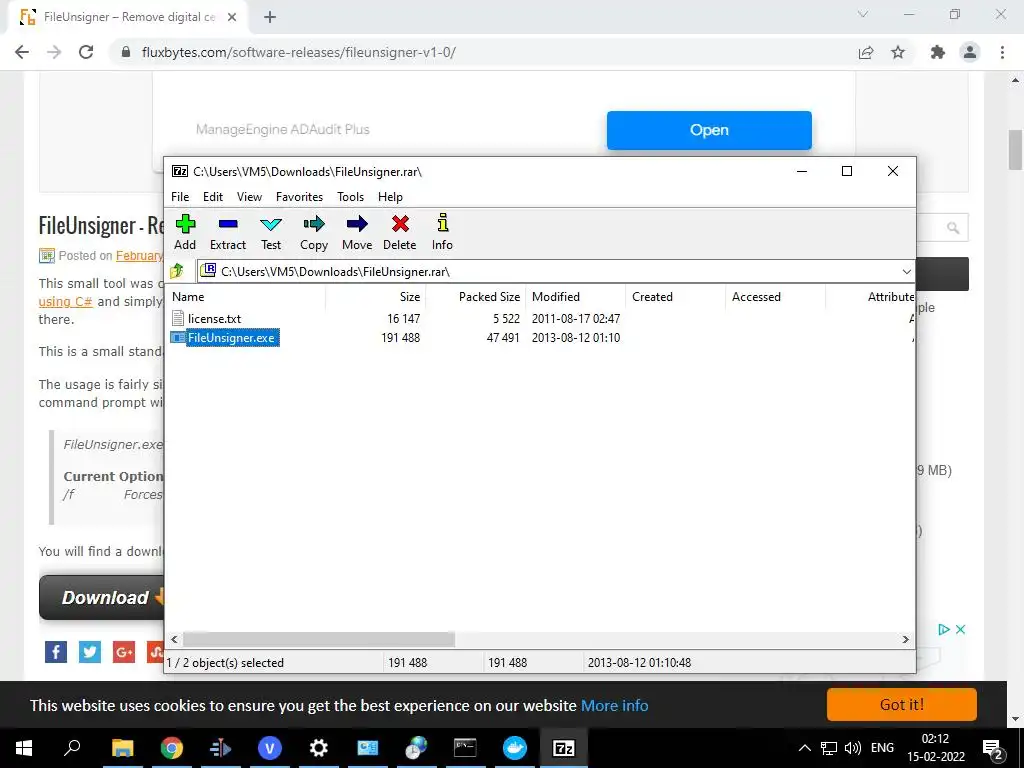Click the 7-Zip taskbar icon
The height and width of the screenshot is (768, 1024).
[564, 748]
